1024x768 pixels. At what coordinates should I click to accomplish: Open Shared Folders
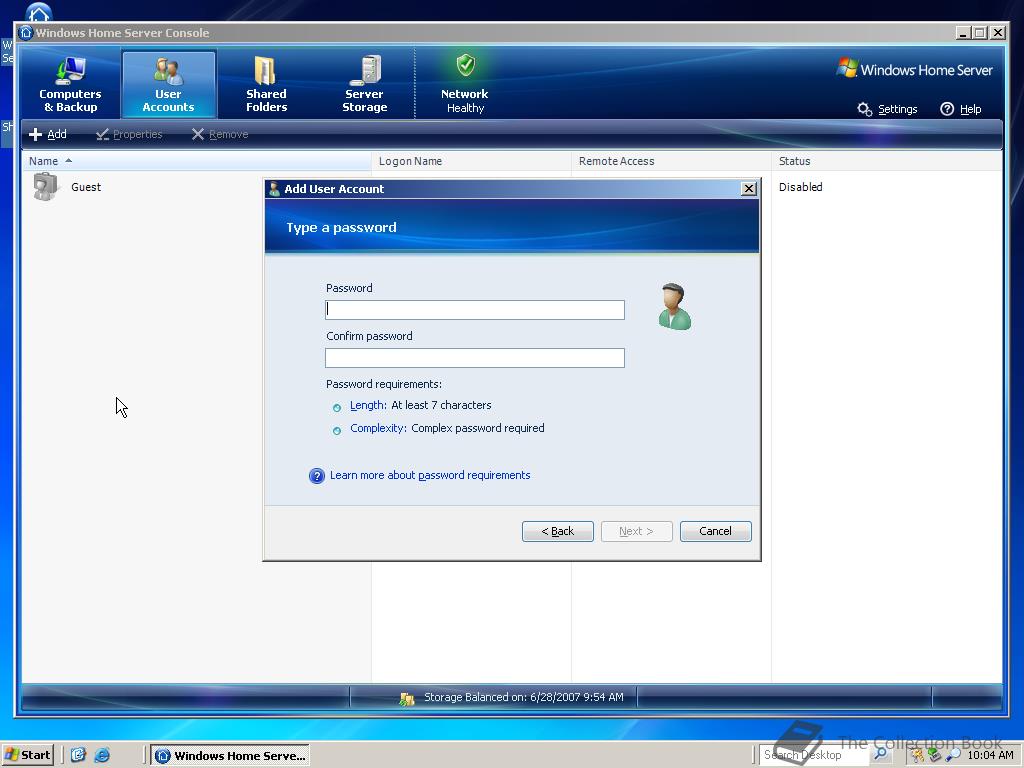coord(265,83)
